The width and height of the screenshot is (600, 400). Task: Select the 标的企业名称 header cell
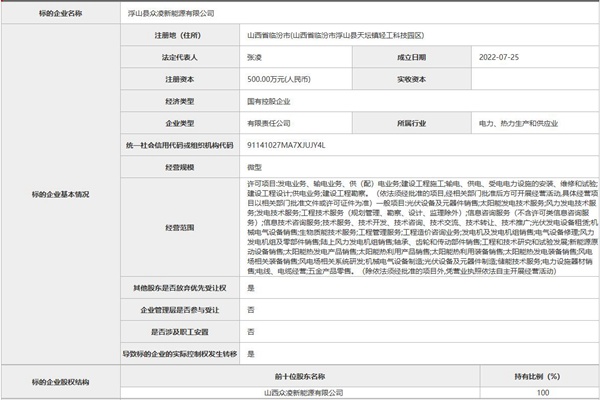pyautogui.click(x=62, y=15)
